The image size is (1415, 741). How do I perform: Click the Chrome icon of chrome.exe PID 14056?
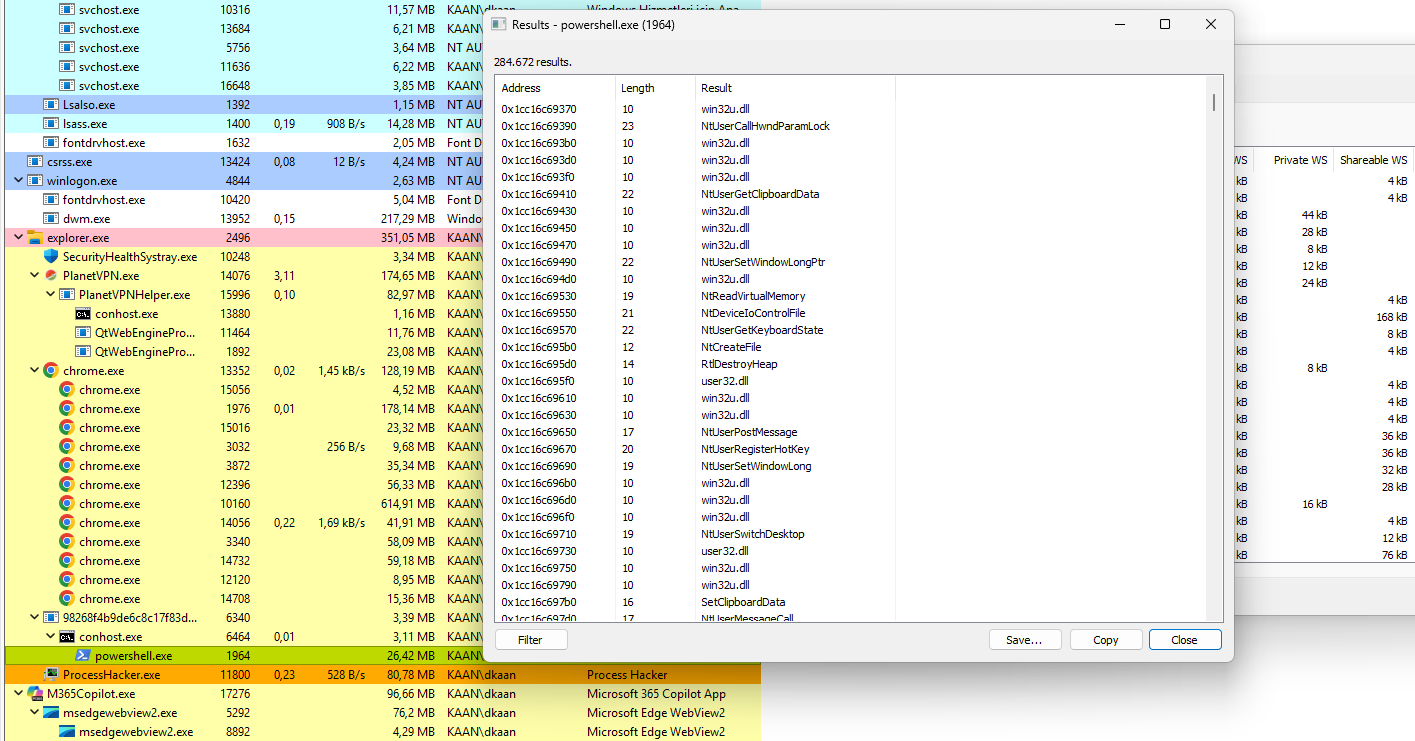coord(67,523)
